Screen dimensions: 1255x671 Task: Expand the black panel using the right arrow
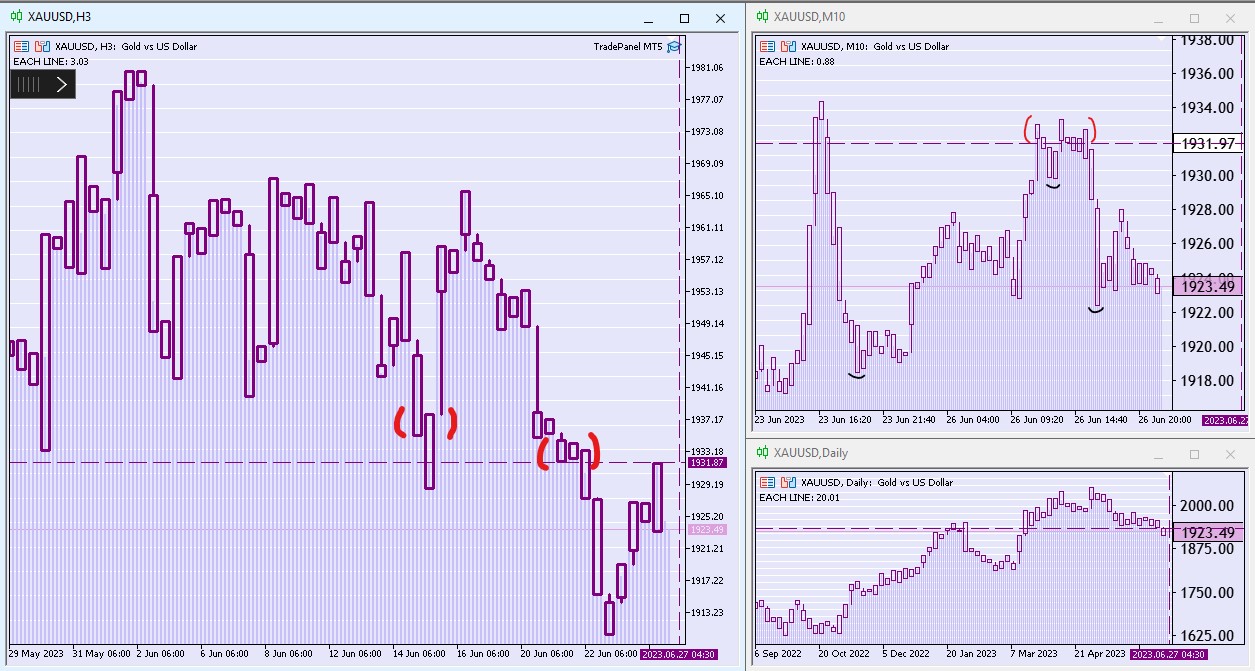[61, 85]
